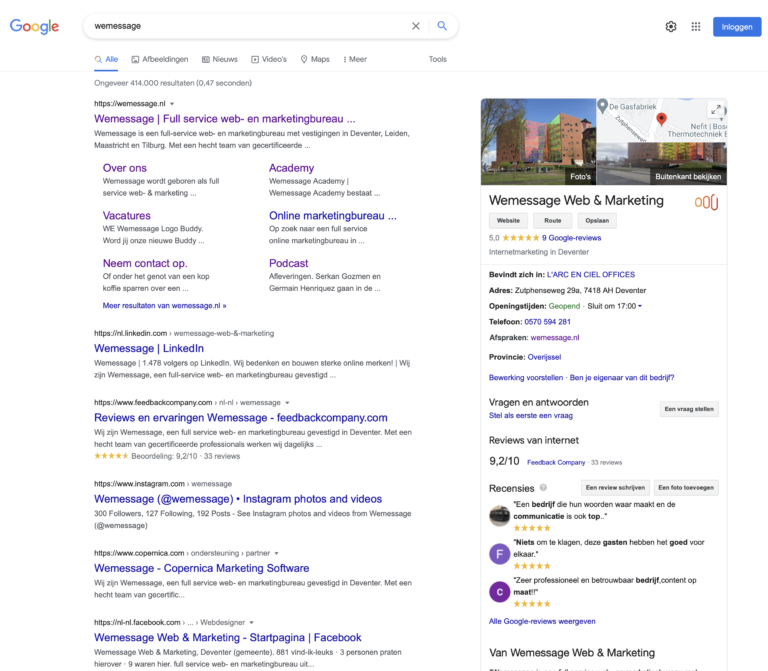Viewport: 768px width, 671px height.
Task: Open the Over ons sitelink
Action: [x=124, y=168]
